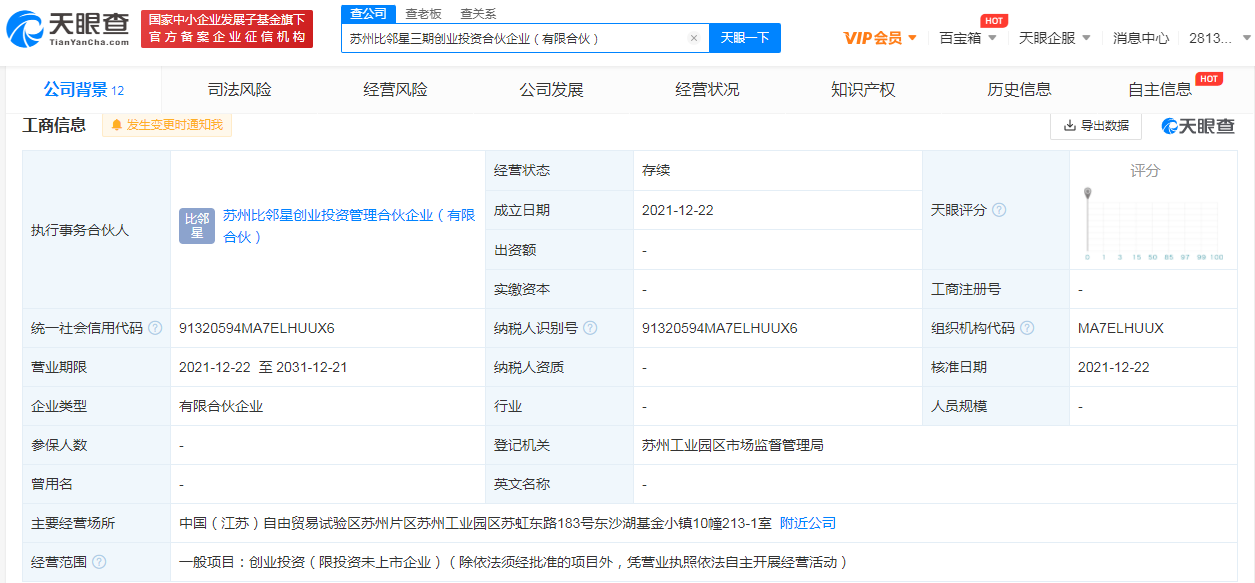Click the TianYanCha logo
The width and height of the screenshot is (1255, 583).
67,29
